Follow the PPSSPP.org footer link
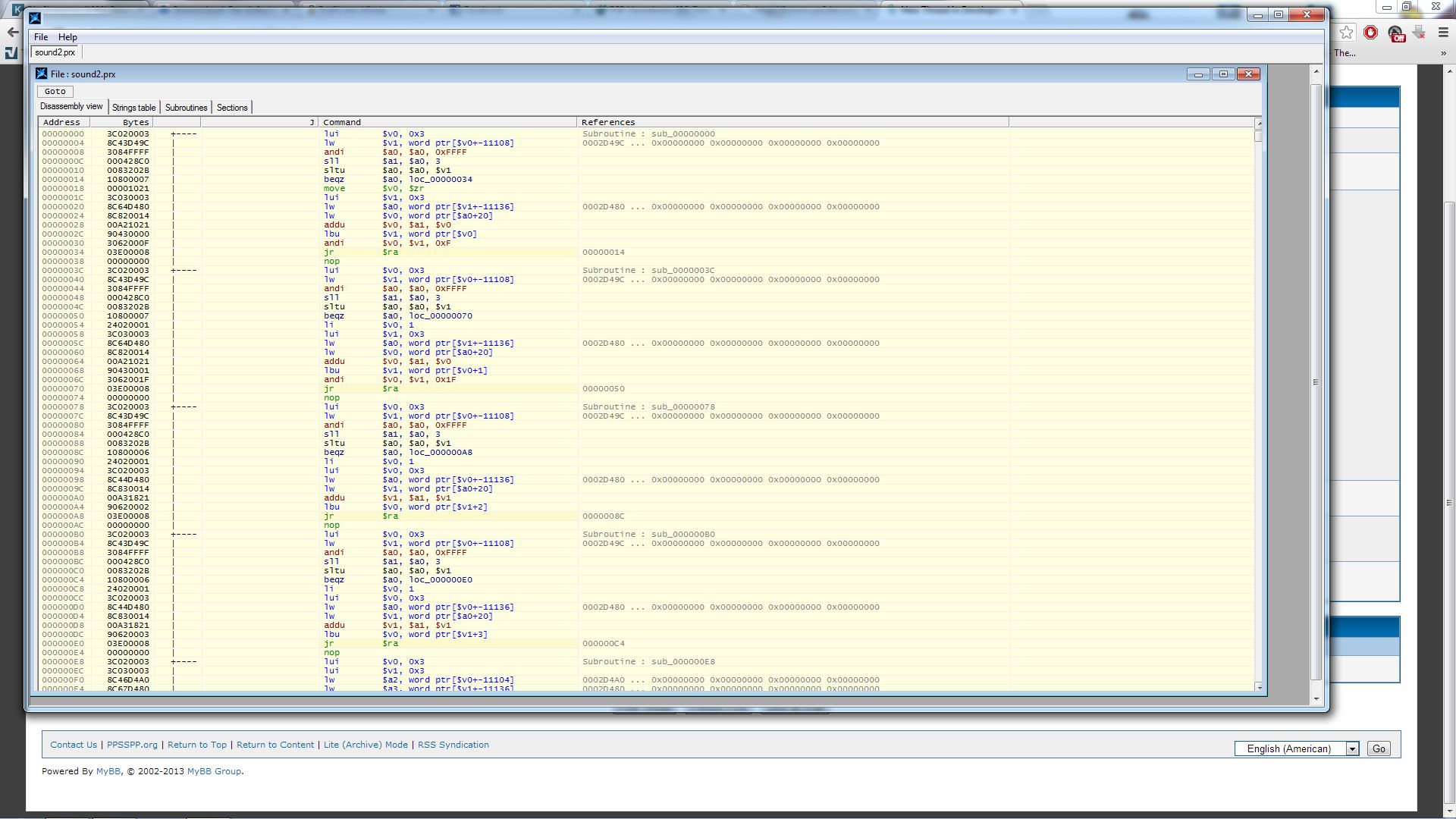Viewport: 1456px width, 819px height. coord(132,745)
